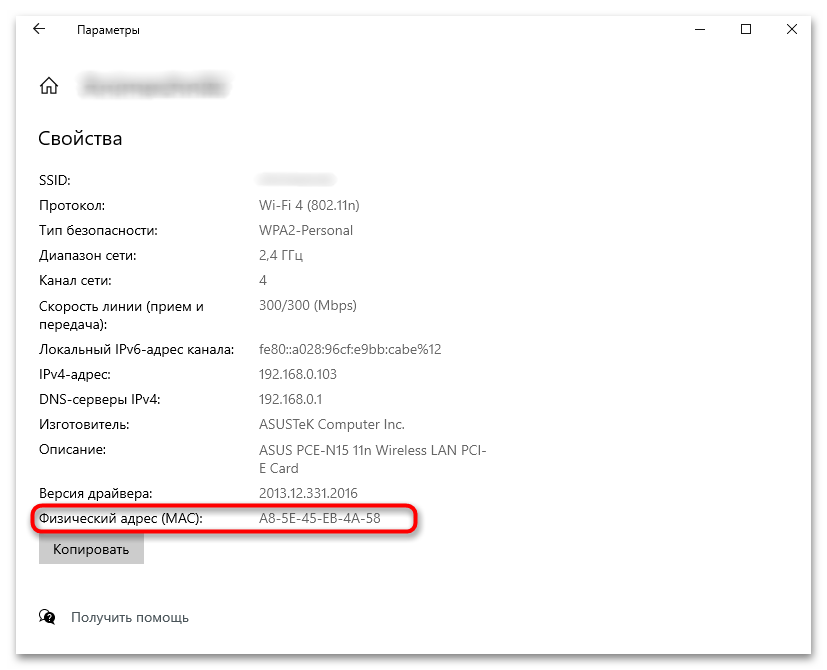Click the Wi-Fi 4 (802.11n) protocol value
The width and height of the screenshot is (827, 670).
tap(309, 205)
